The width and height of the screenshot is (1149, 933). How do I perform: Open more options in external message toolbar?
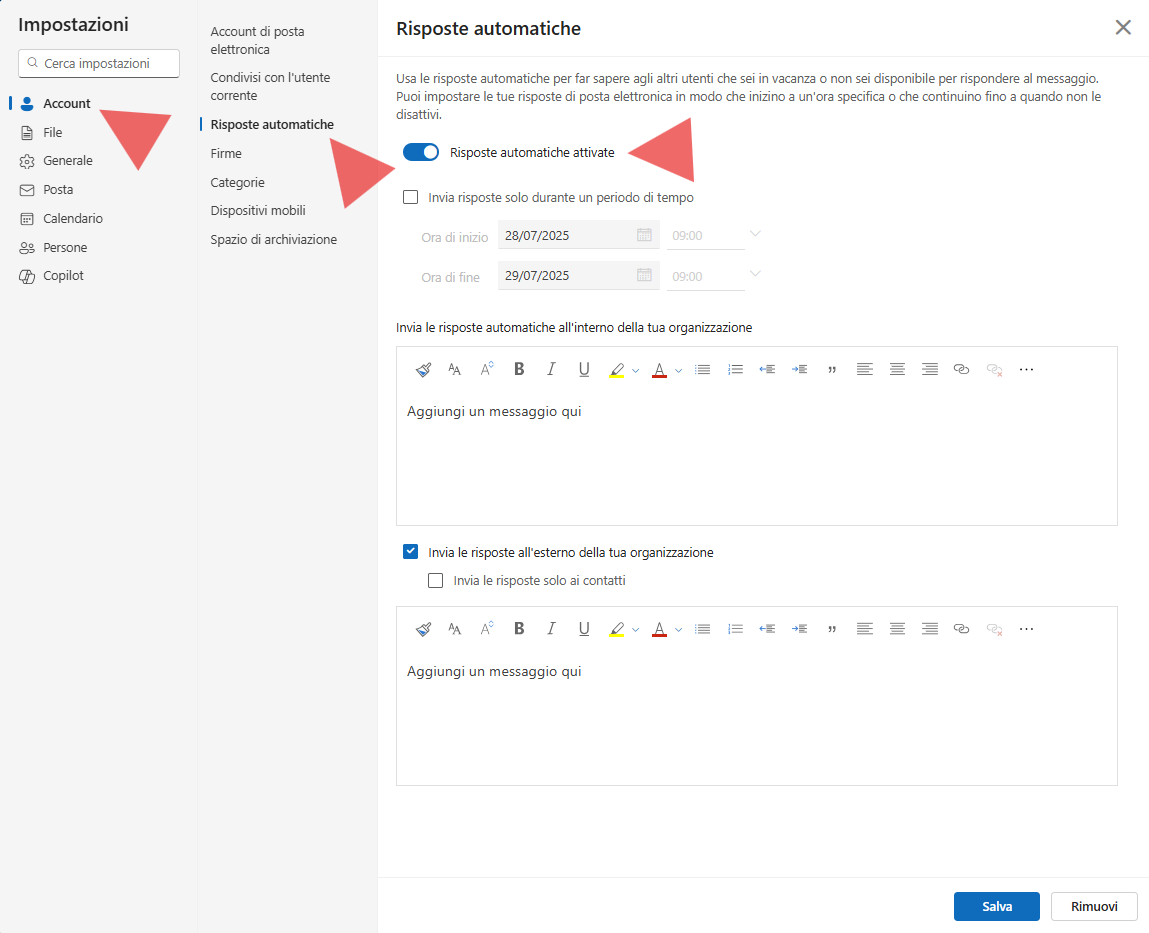pos(1027,629)
